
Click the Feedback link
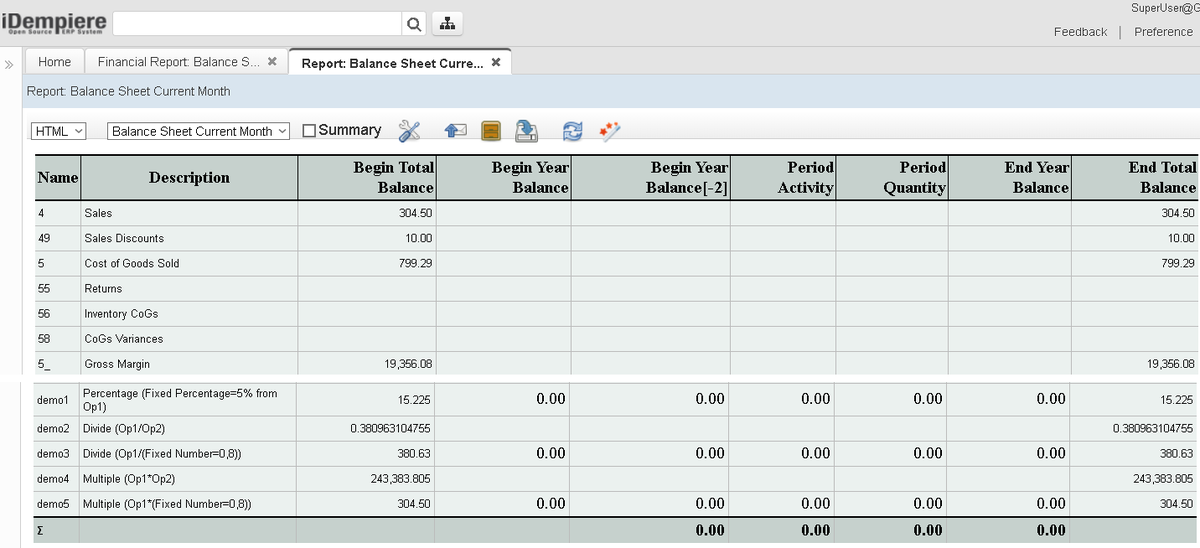coord(1080,32)
